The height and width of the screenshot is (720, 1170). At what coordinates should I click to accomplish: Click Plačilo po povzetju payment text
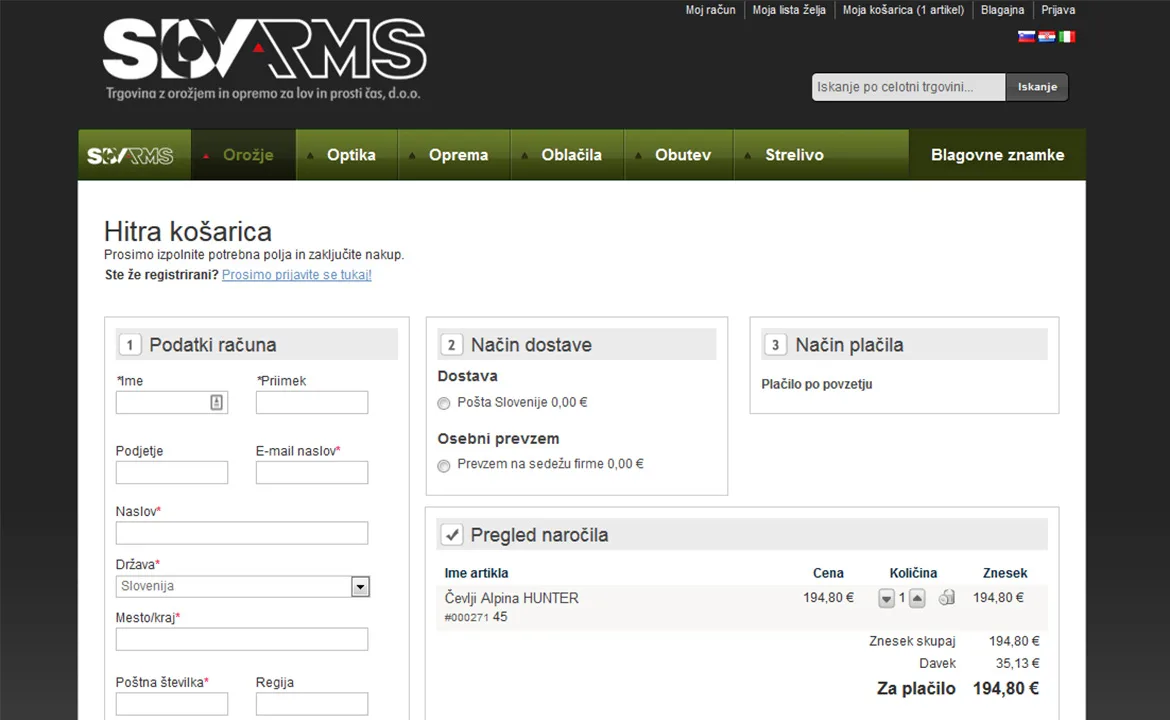(816, 384)
